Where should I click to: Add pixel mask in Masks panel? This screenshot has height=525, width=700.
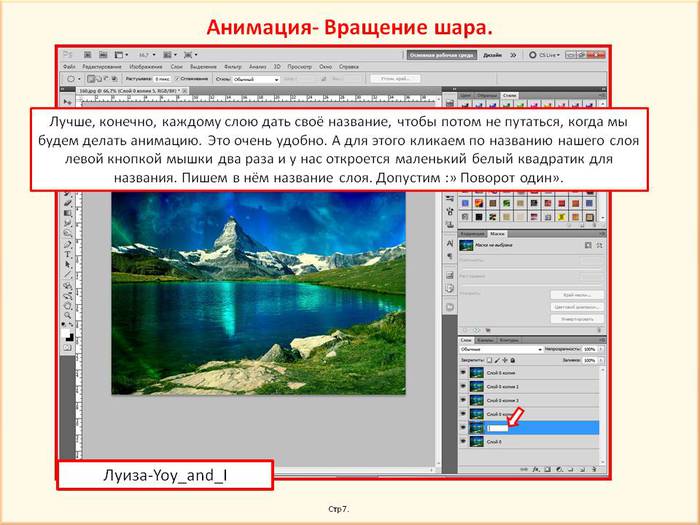pos(588,245)
